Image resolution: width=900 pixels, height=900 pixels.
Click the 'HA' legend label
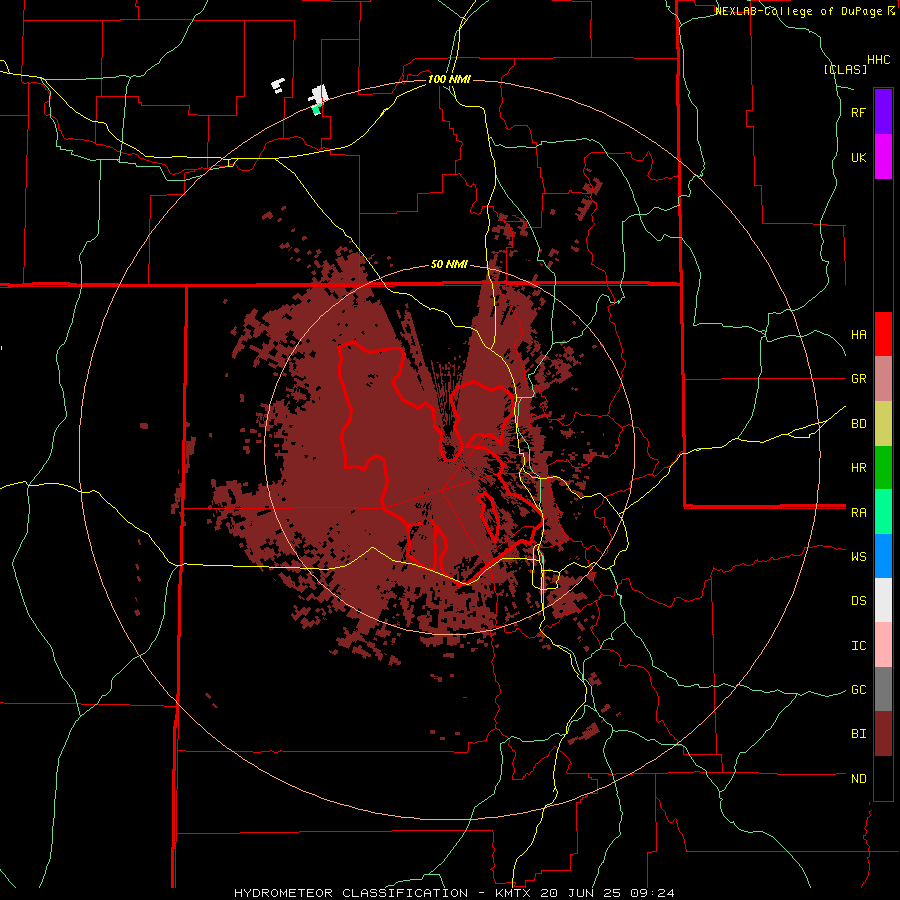pyautogui.click(x=859, y=335)
